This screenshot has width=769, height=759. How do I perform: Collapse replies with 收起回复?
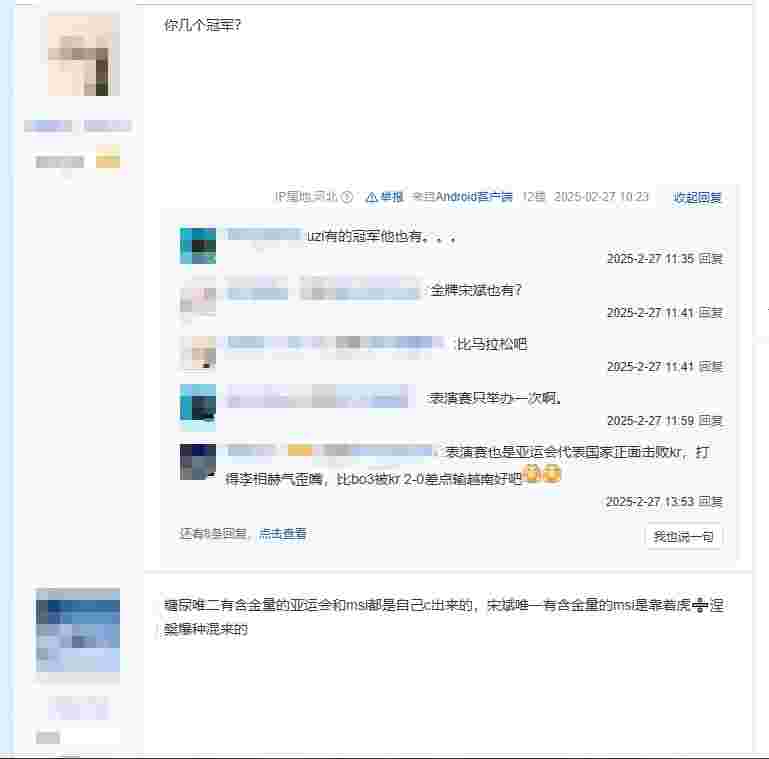tap(697, 198)
